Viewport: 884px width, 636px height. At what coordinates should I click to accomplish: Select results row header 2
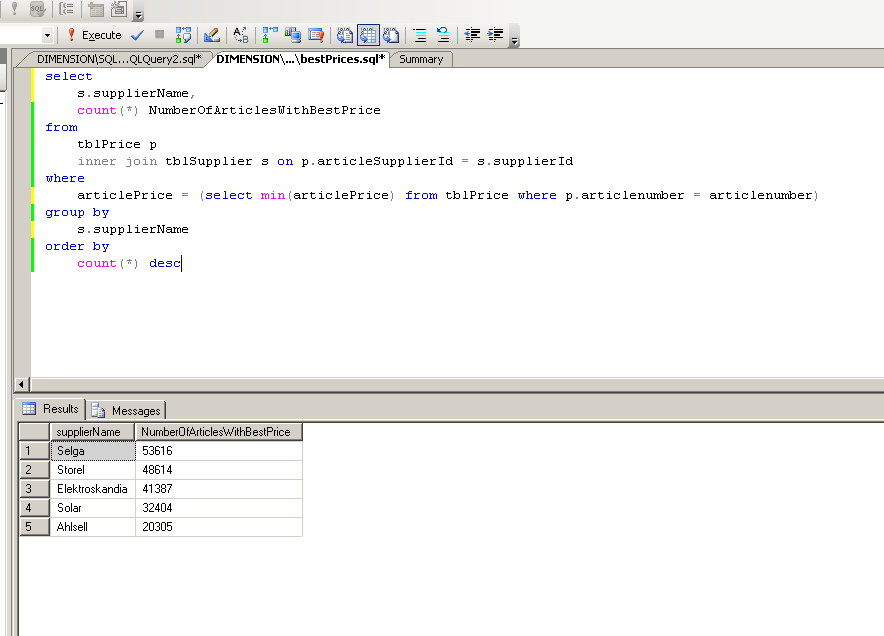click(x=34, y=470)
